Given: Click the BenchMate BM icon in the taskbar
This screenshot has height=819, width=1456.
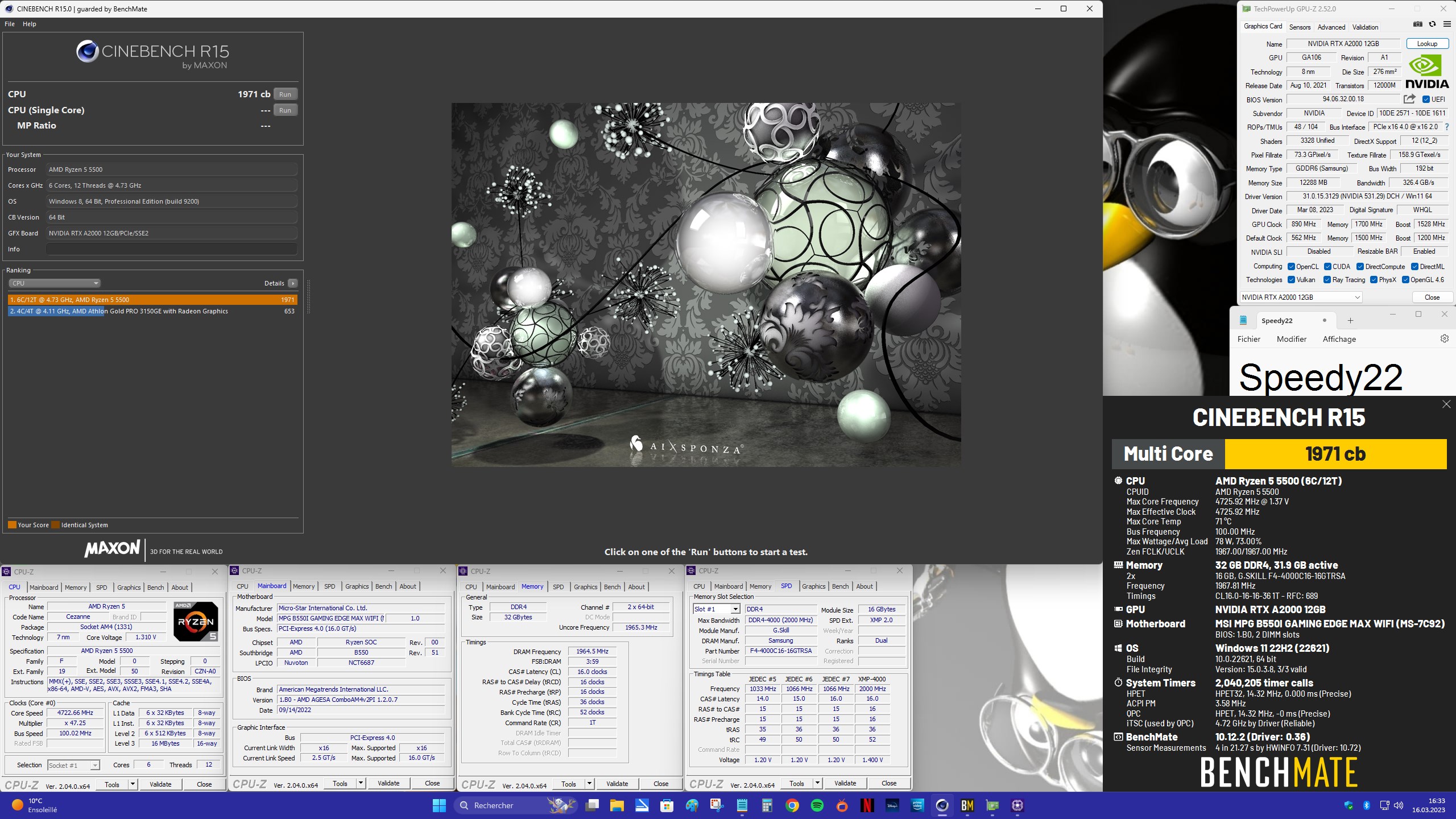Looking at the screenshot, I should [x=967, y=805].
